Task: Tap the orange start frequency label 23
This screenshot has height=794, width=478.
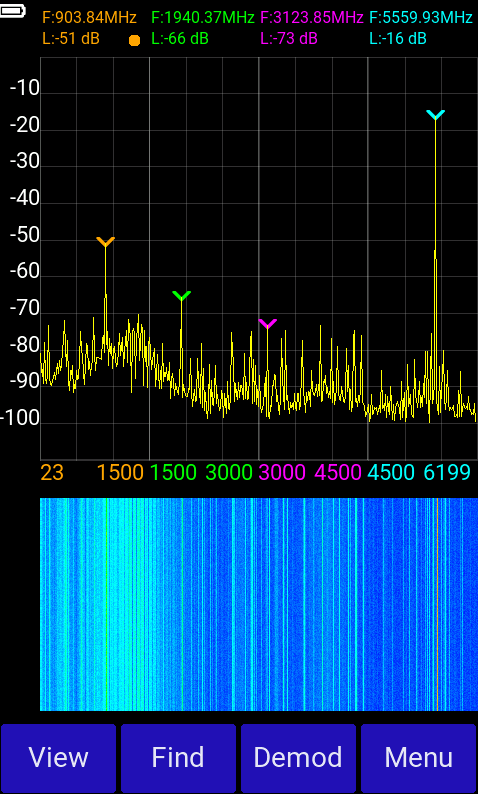Action: pos(52,472)
